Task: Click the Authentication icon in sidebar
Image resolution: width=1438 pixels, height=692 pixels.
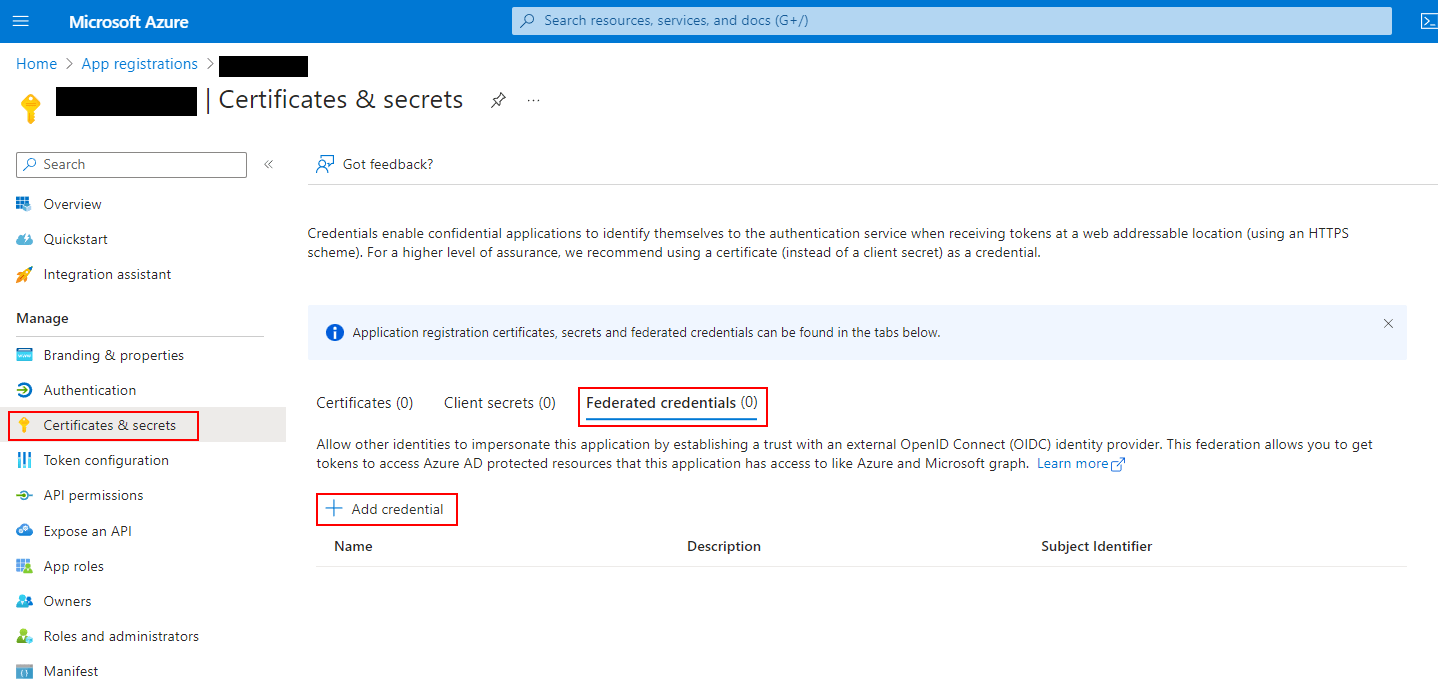Action: [x=24, y=390]
